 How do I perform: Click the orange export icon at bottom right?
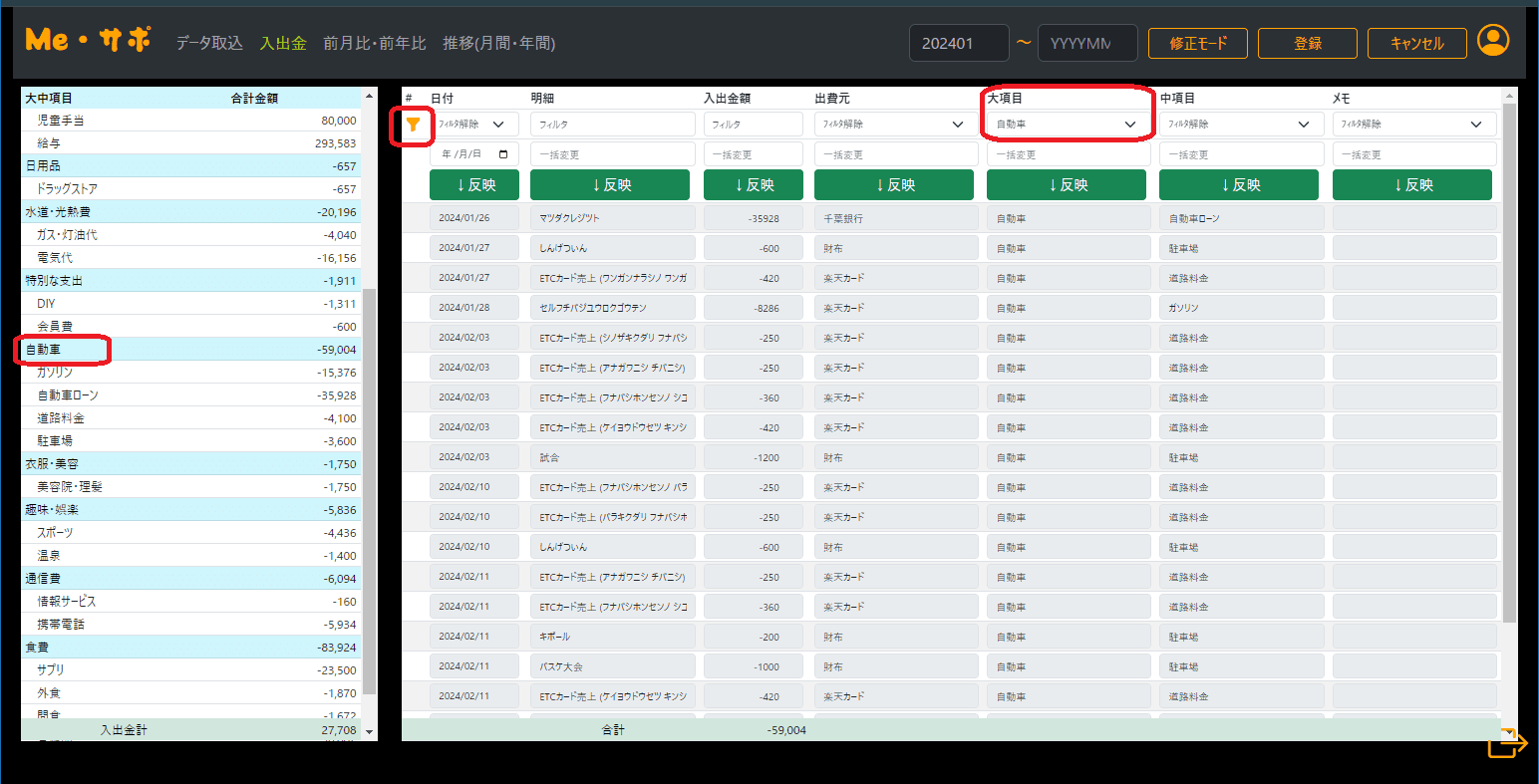pos(1506,743)
